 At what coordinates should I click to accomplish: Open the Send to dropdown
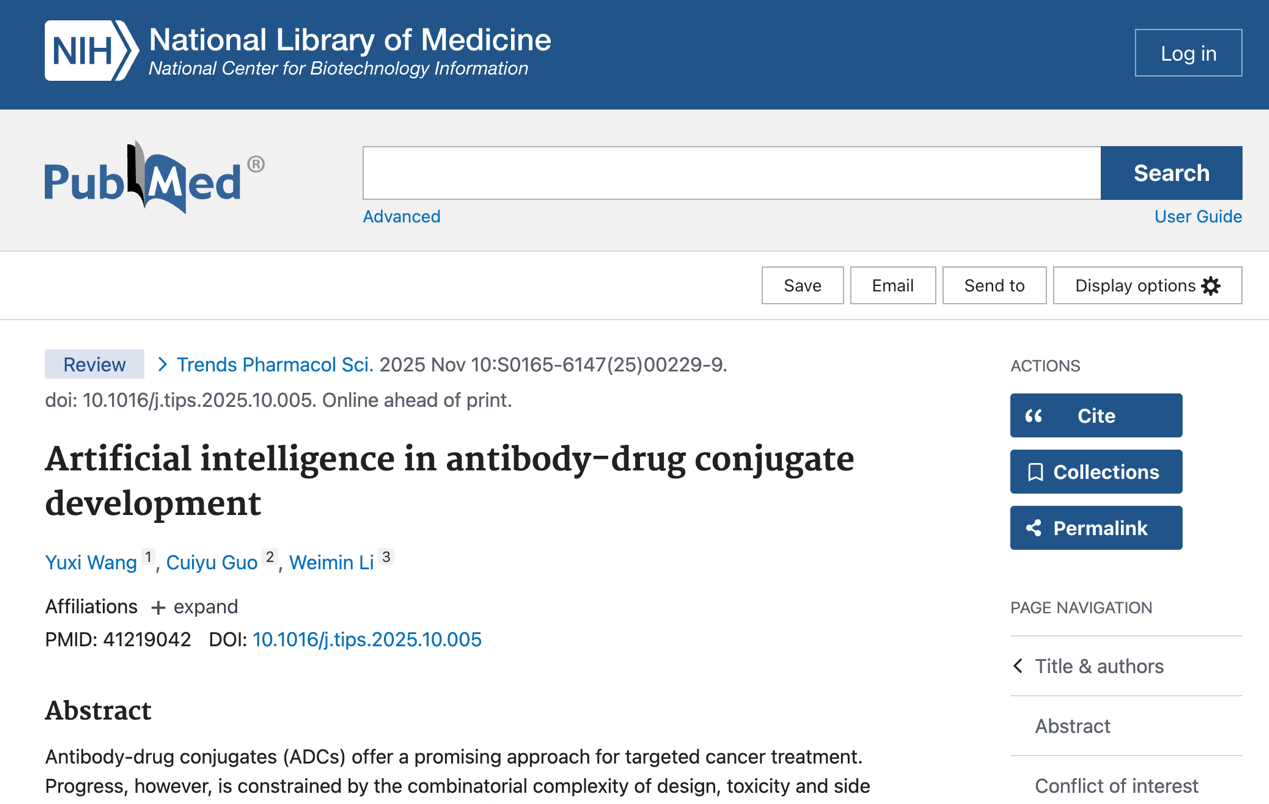[x=994, y=286]
